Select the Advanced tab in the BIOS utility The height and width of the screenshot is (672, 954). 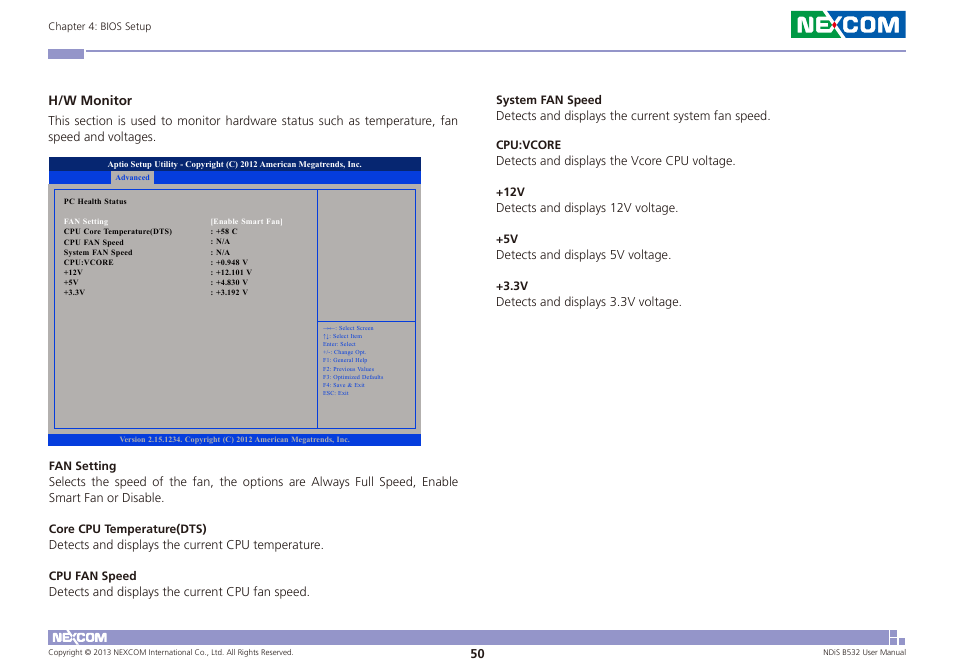coord(132,178)
